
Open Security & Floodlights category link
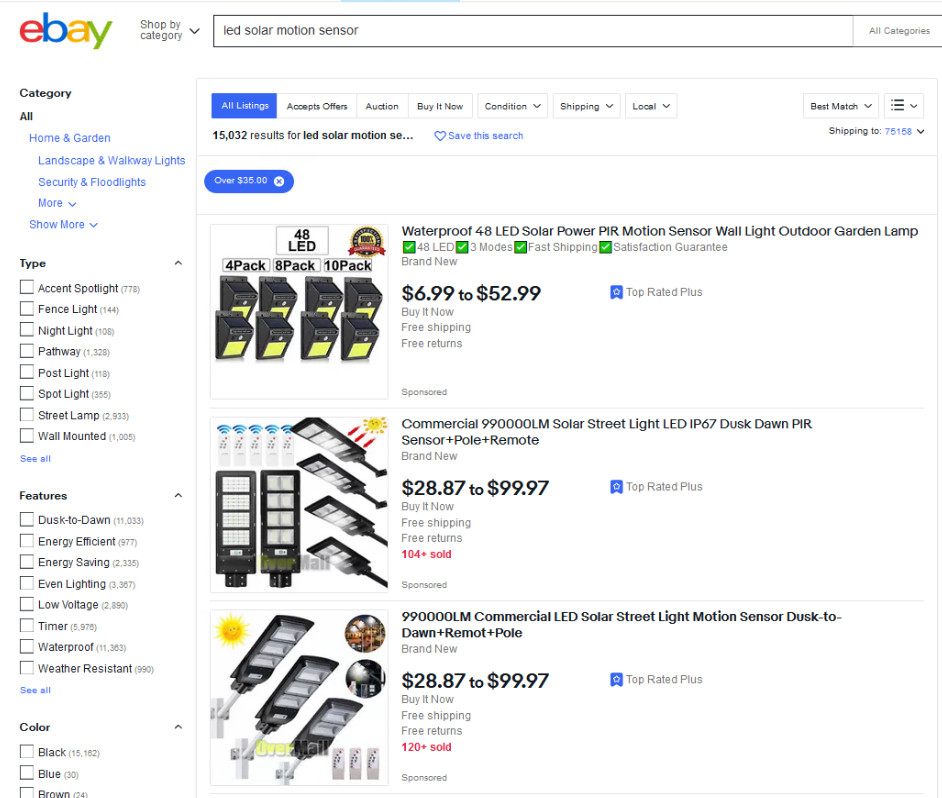92,182
